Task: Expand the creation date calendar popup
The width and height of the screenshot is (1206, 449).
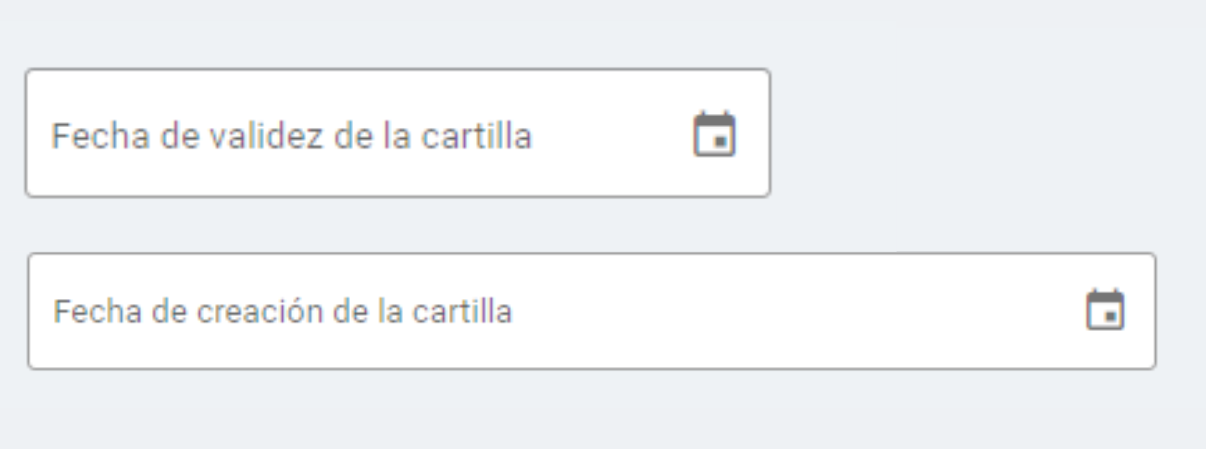Action: 1105,310
